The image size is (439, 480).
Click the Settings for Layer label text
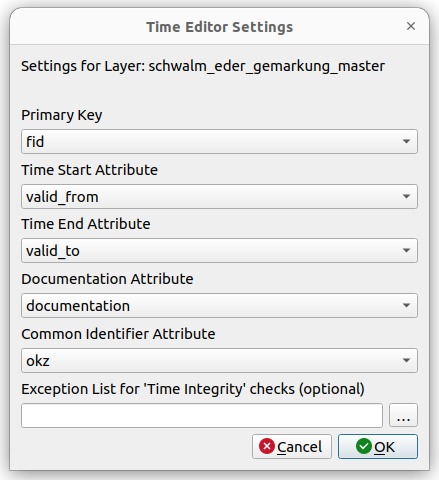click(203, 66)
